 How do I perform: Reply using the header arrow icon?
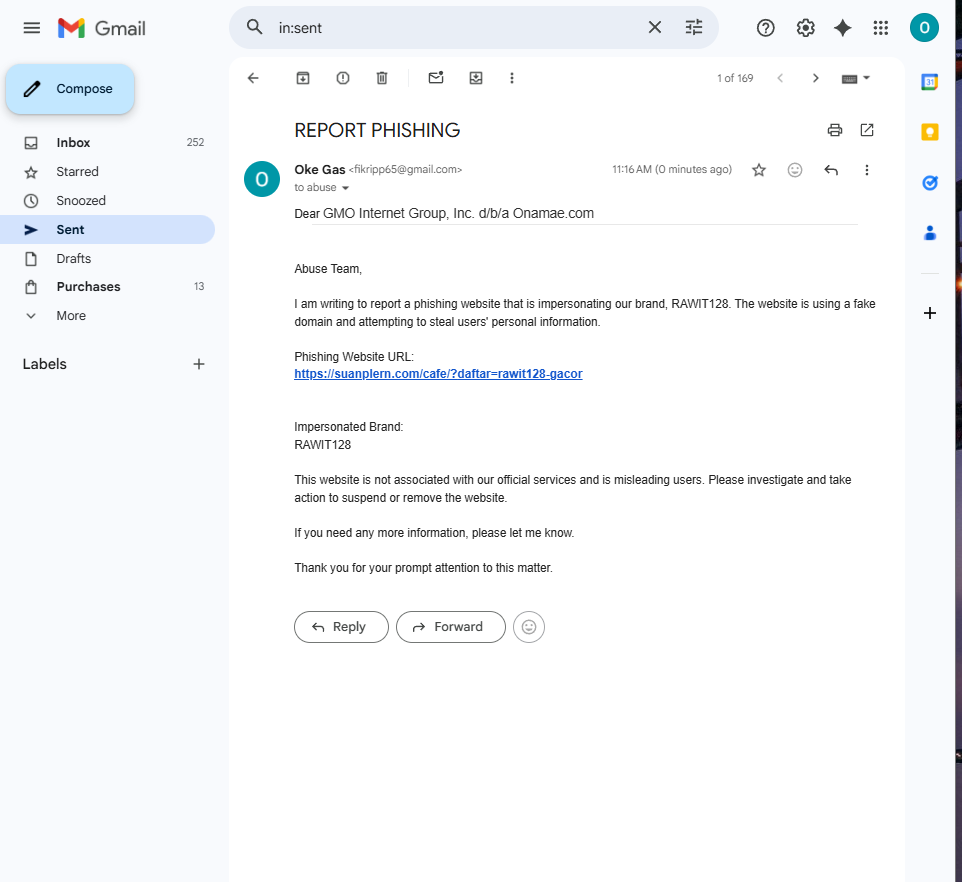click(x=831, y=170)
